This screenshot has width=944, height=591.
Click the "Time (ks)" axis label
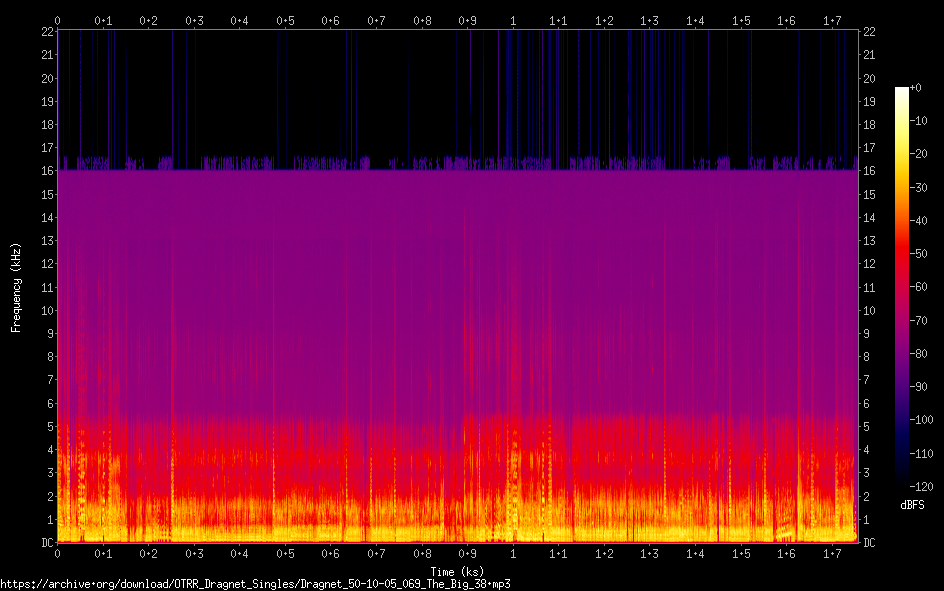pyautogui.click(x=458, y=570)
